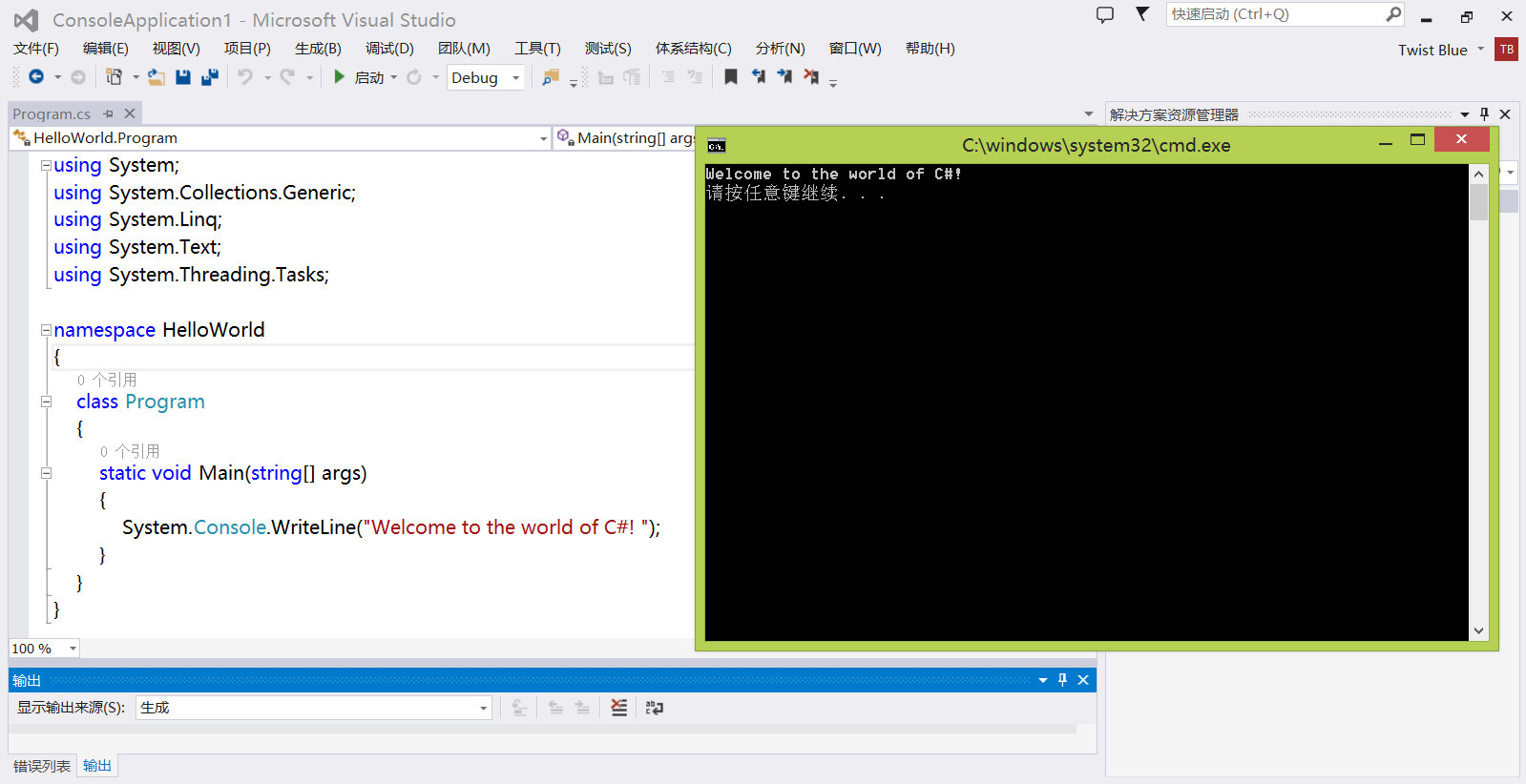Toggle auto-hide pin on Output panel
Image resolution: width=1526 pixels, height=784 pixels.
pyautogui.click(x=1062, y=680)
